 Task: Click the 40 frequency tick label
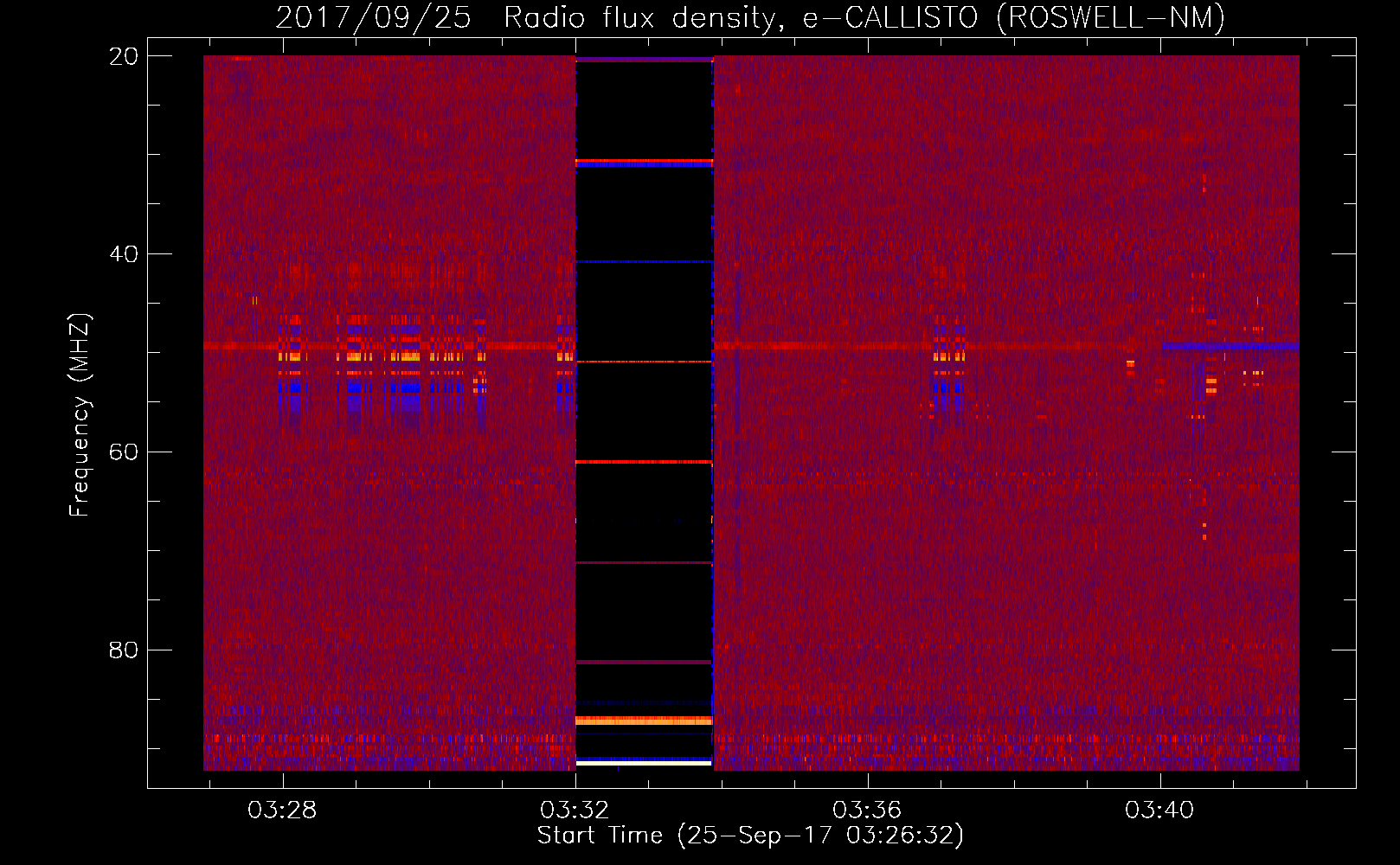pos(124,254)
